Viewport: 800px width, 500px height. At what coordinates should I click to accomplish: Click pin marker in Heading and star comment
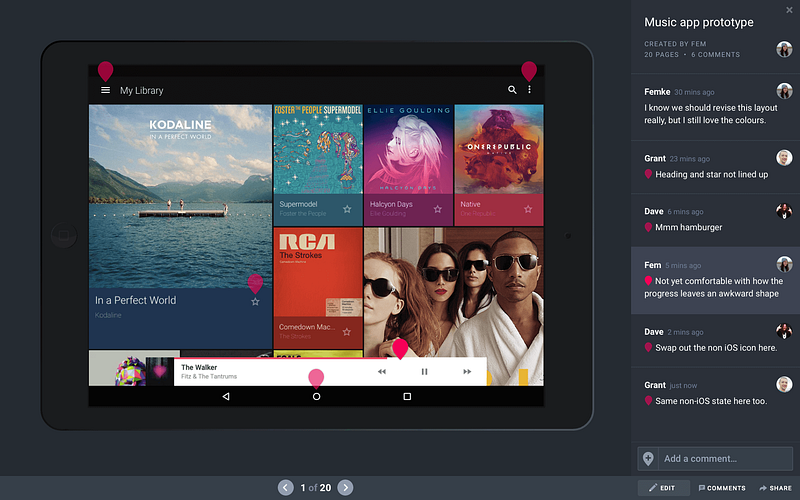click(648, 174)
